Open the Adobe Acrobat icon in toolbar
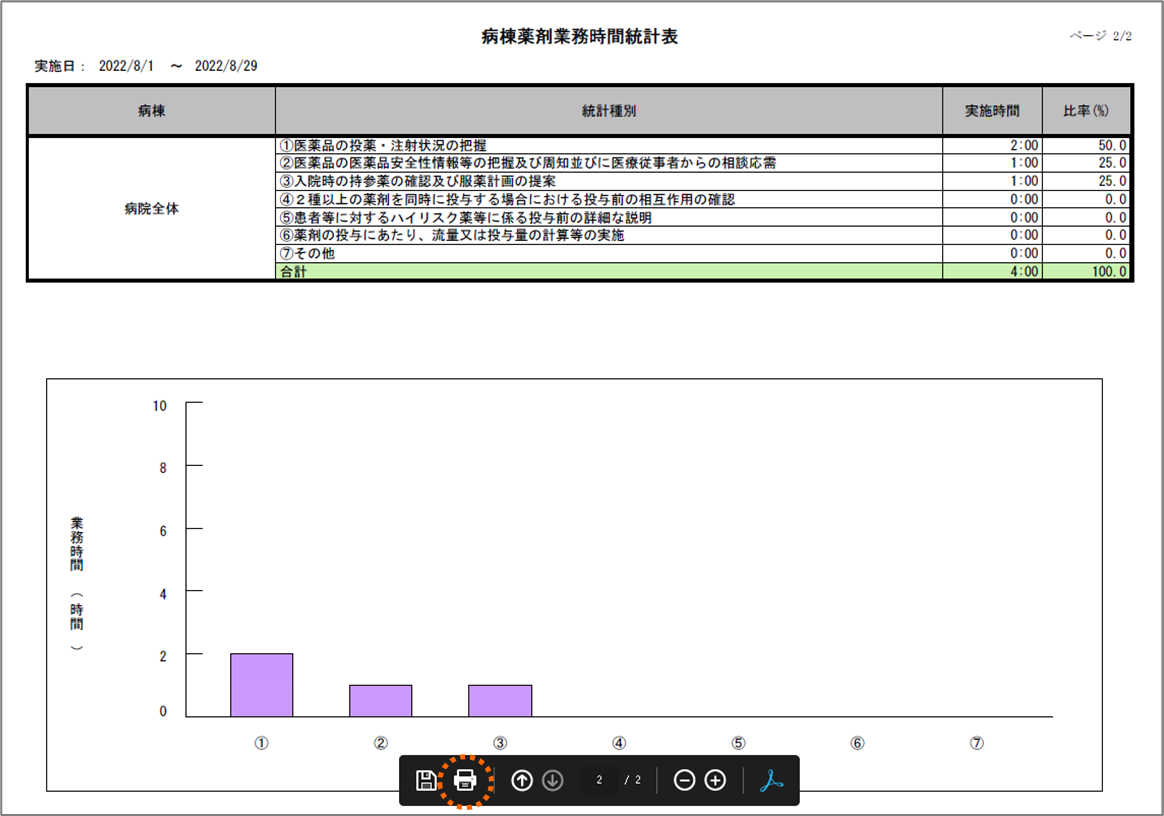Image resolution: width=1164 pixels, height=816 pixels. pos(770,781)
